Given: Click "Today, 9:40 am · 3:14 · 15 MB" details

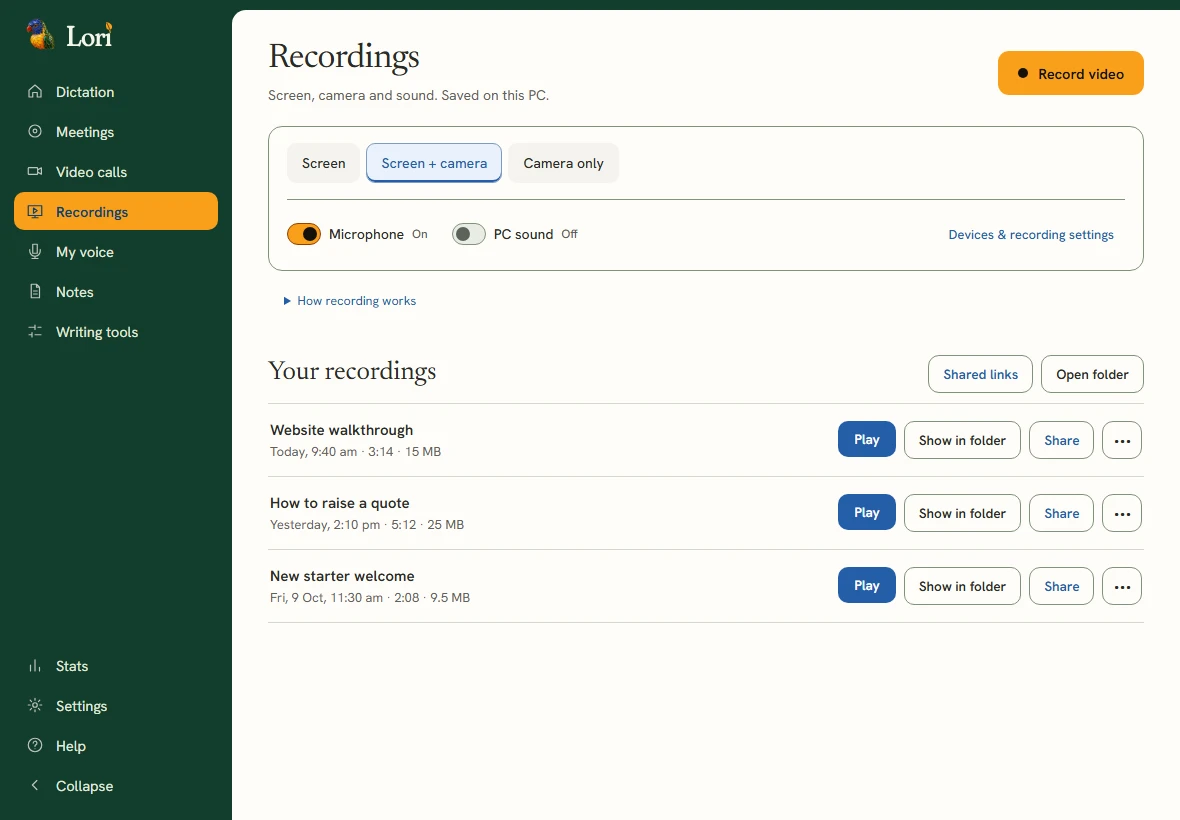Looking at the screenshot, I should (355, 451).
